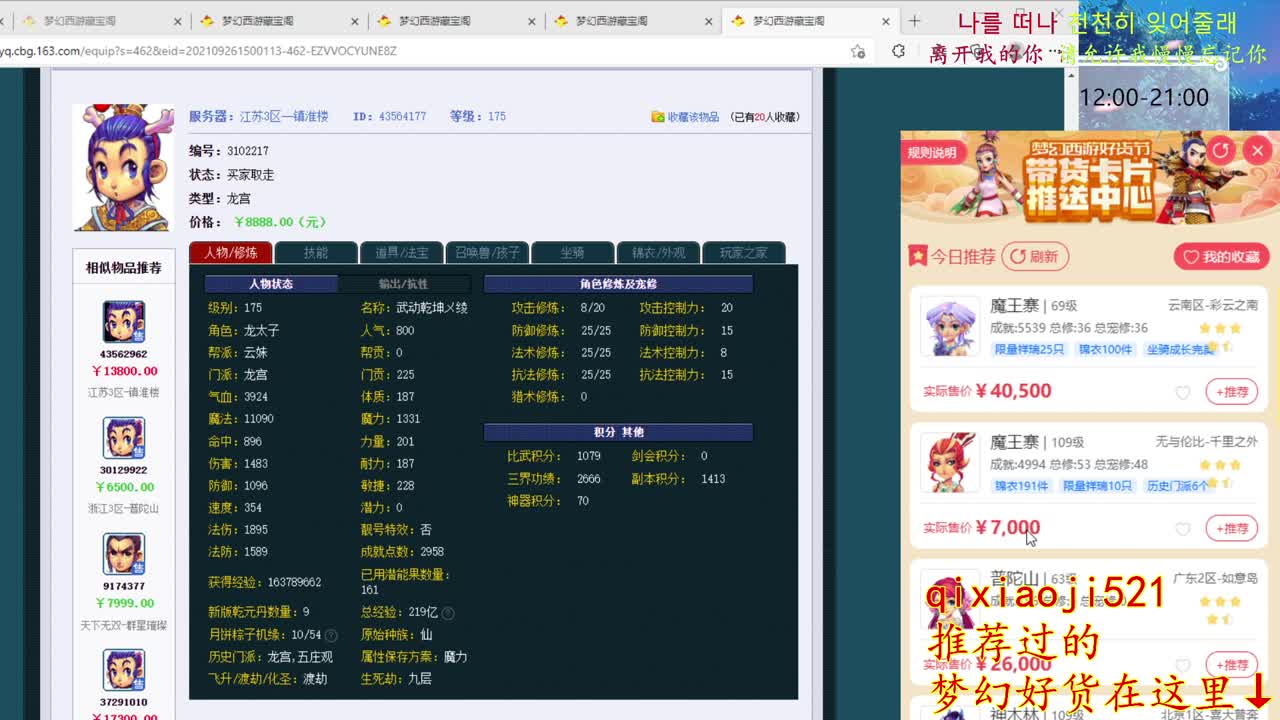Click the help icon next to 总经验 219亿

(448, 613)
